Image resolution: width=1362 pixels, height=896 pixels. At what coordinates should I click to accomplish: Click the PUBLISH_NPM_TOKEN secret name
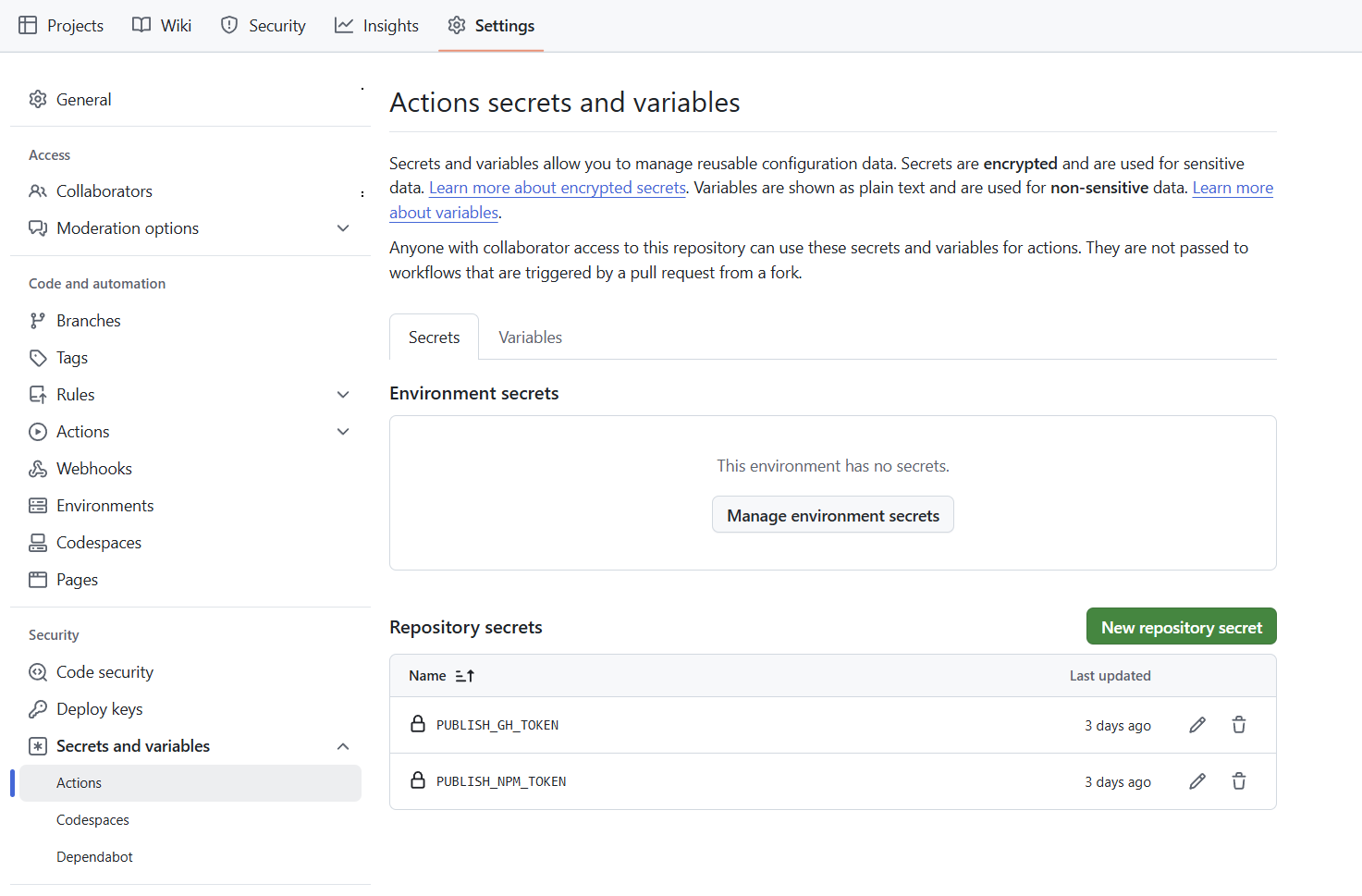coord(501,781)
